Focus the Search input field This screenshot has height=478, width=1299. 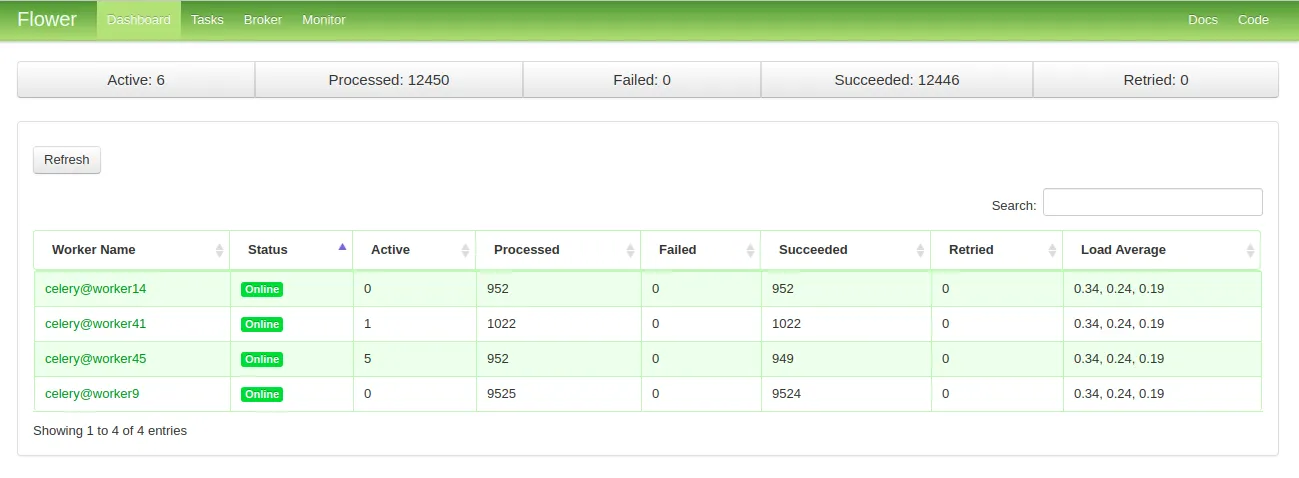pos(1153,202)
